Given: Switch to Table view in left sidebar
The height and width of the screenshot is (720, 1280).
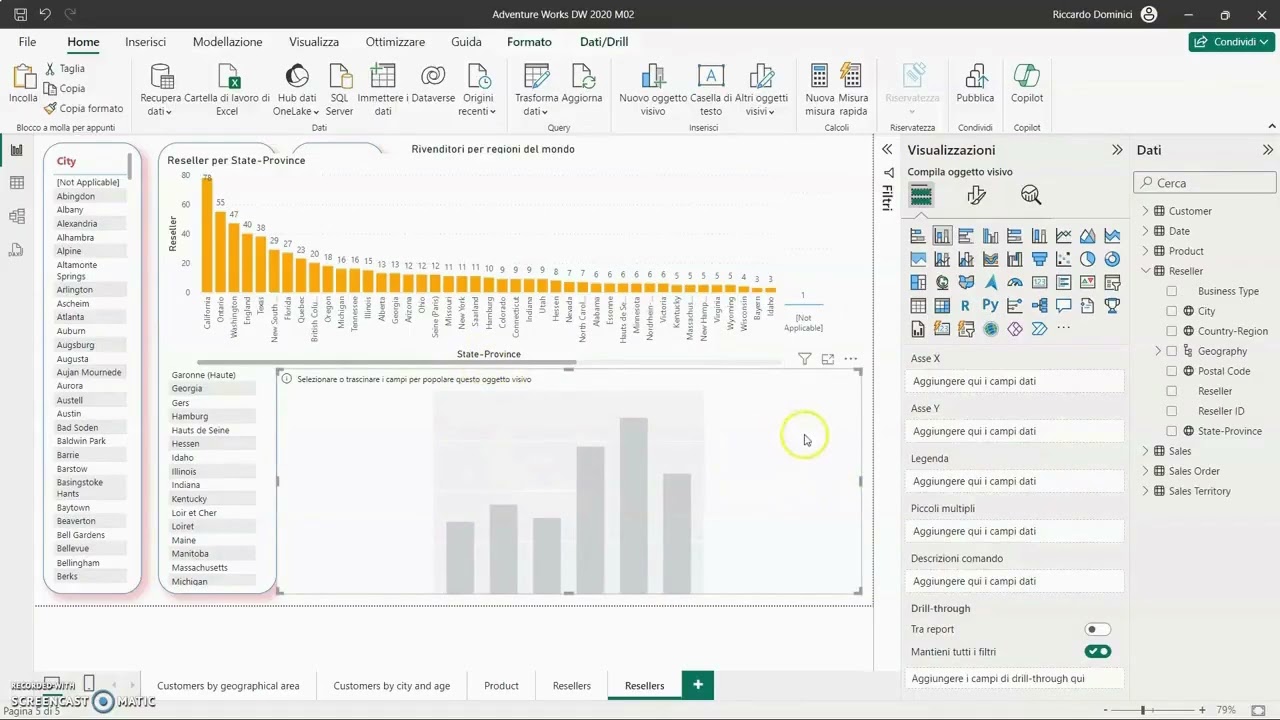Looking at the screenshot, I should (16, 183).
